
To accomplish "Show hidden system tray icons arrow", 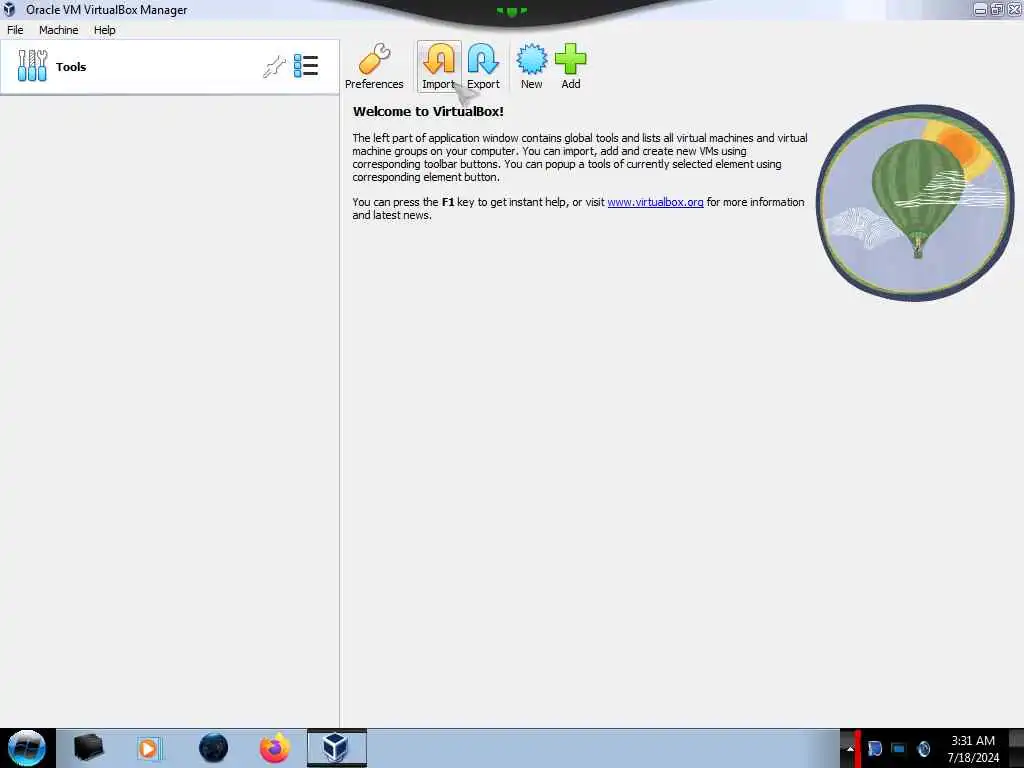I will point(849,749).
